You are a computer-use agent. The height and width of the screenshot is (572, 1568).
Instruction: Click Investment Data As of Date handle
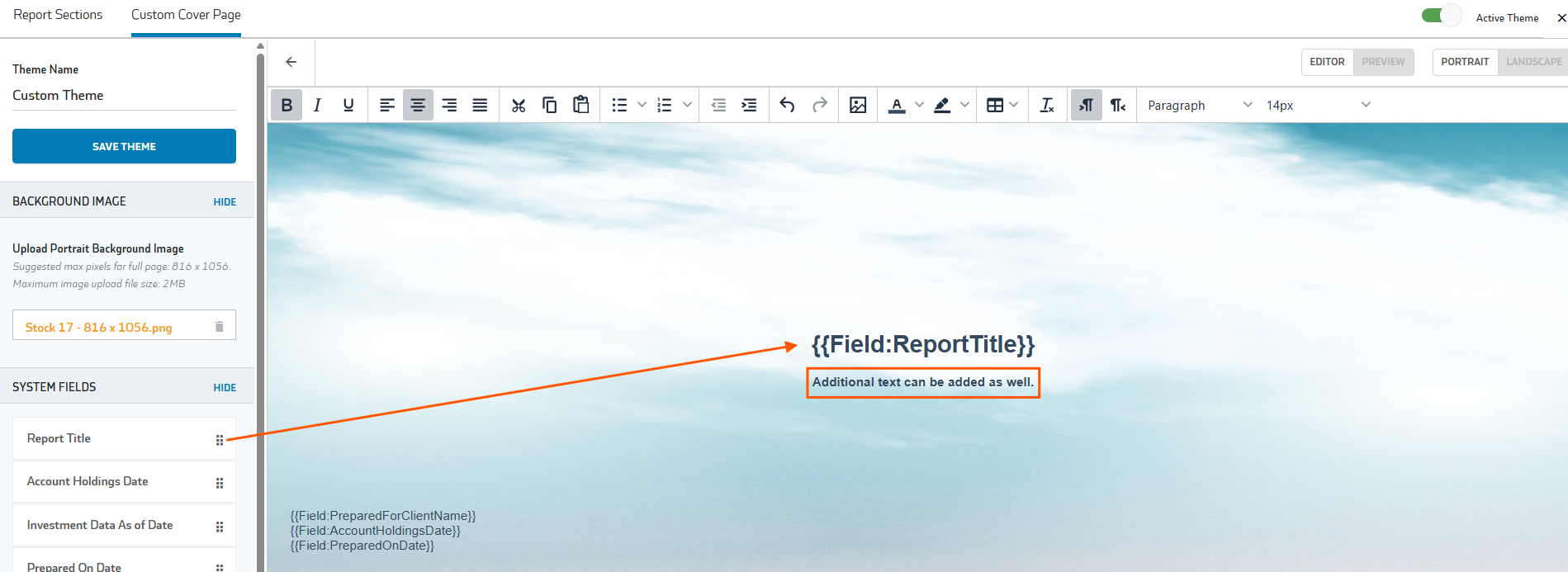220,527
